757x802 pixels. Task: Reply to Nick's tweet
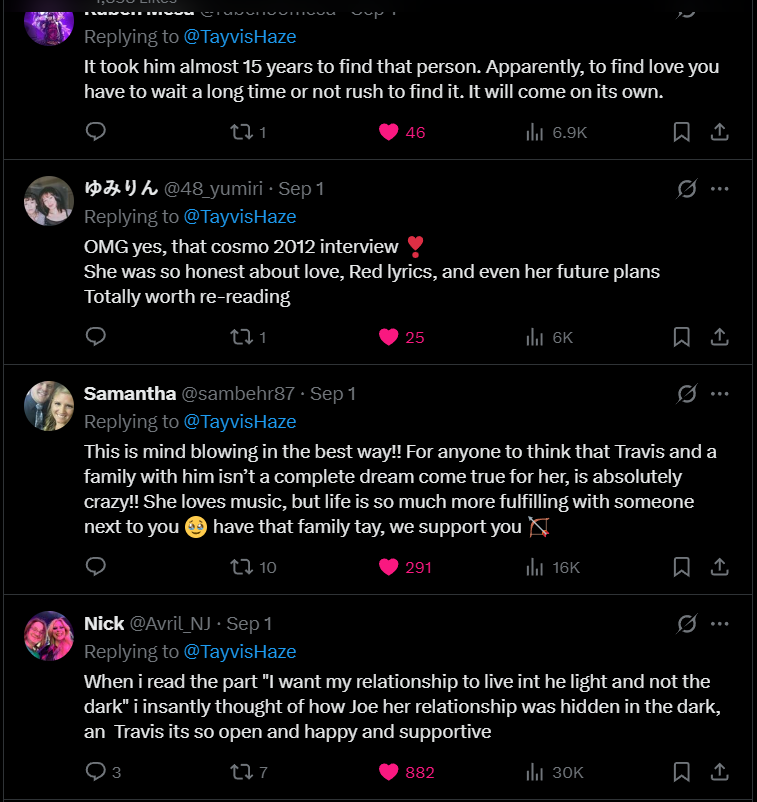click(x=96, y=771)
